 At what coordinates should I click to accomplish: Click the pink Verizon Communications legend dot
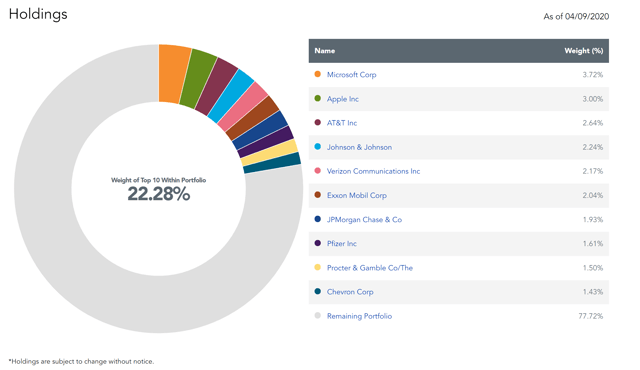point(318,171)
